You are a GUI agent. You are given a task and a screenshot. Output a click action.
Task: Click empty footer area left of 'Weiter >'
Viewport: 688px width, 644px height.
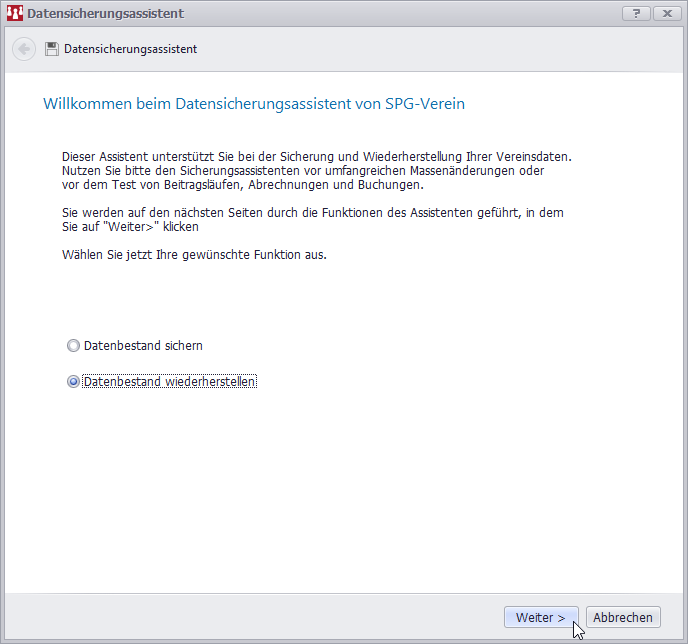click(250, 618)
